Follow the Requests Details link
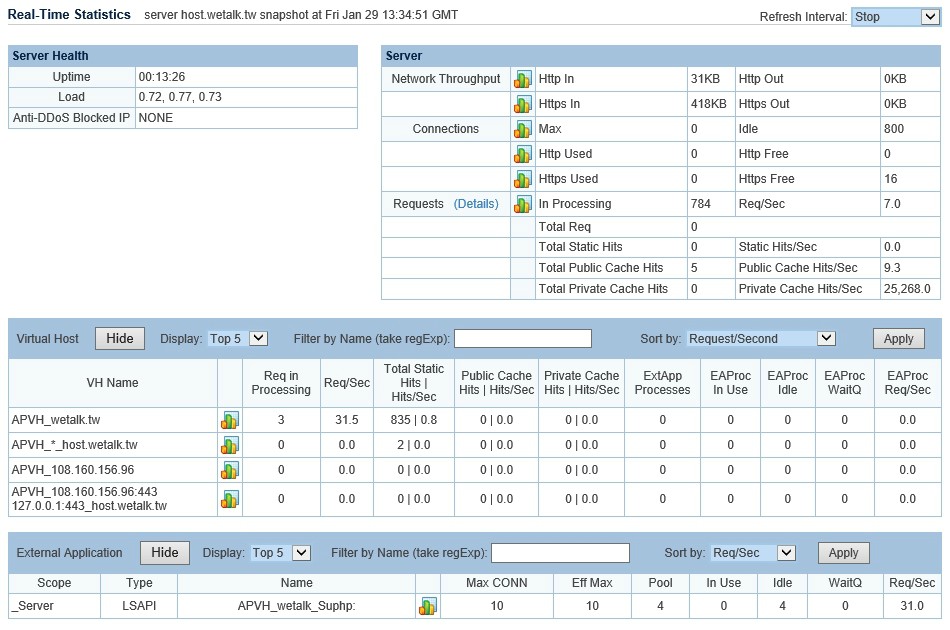 pyautogui.click(x=476, y=204)
